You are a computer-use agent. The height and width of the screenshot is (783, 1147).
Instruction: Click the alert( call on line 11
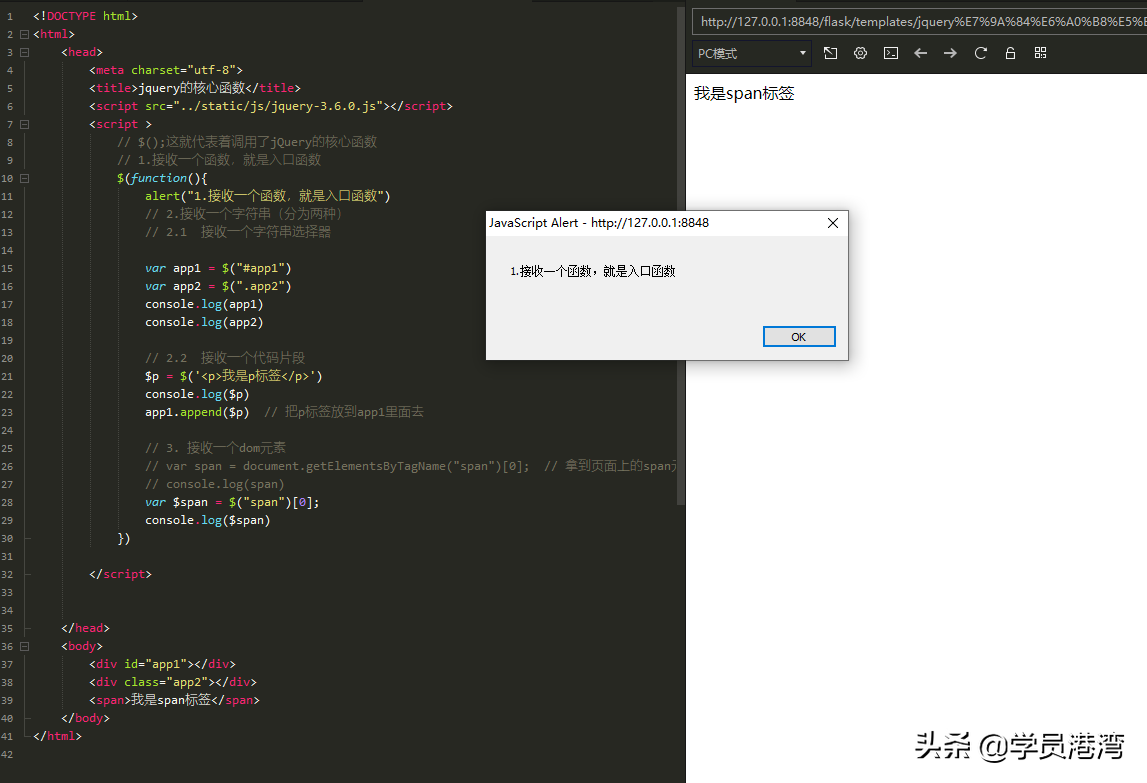click(268, 196)
